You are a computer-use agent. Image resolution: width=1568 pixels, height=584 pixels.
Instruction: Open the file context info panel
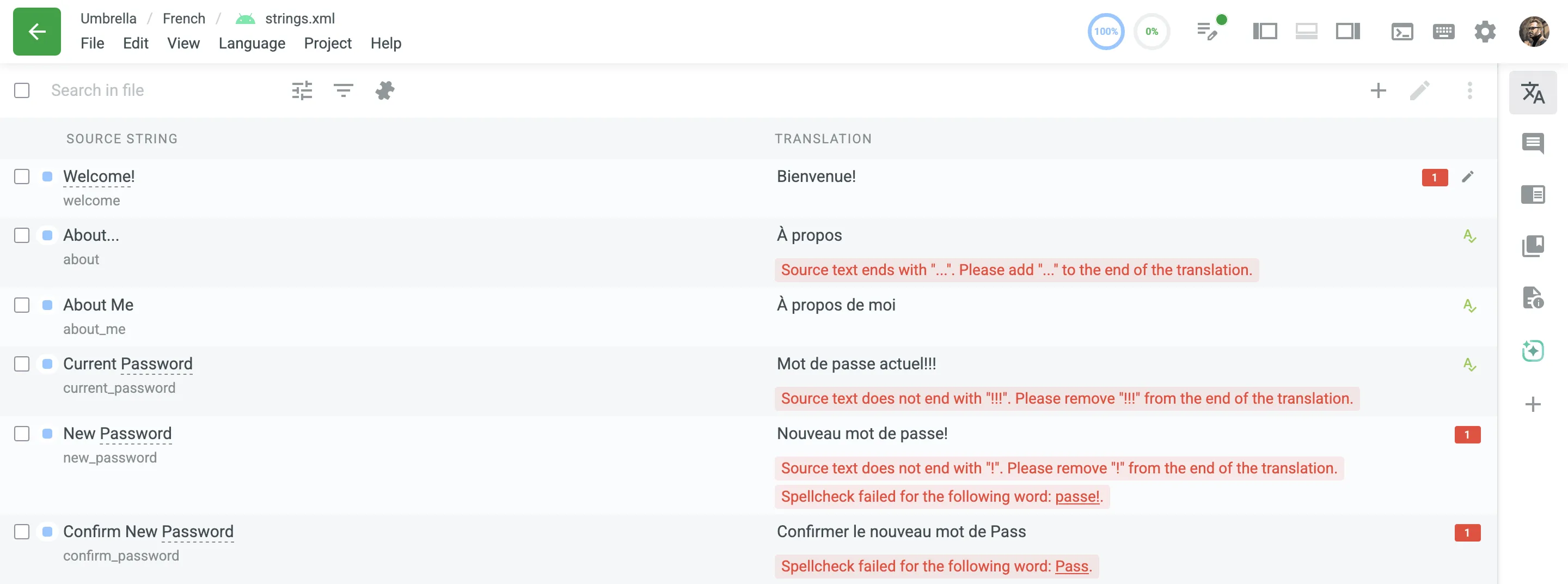click(1533, 298)
